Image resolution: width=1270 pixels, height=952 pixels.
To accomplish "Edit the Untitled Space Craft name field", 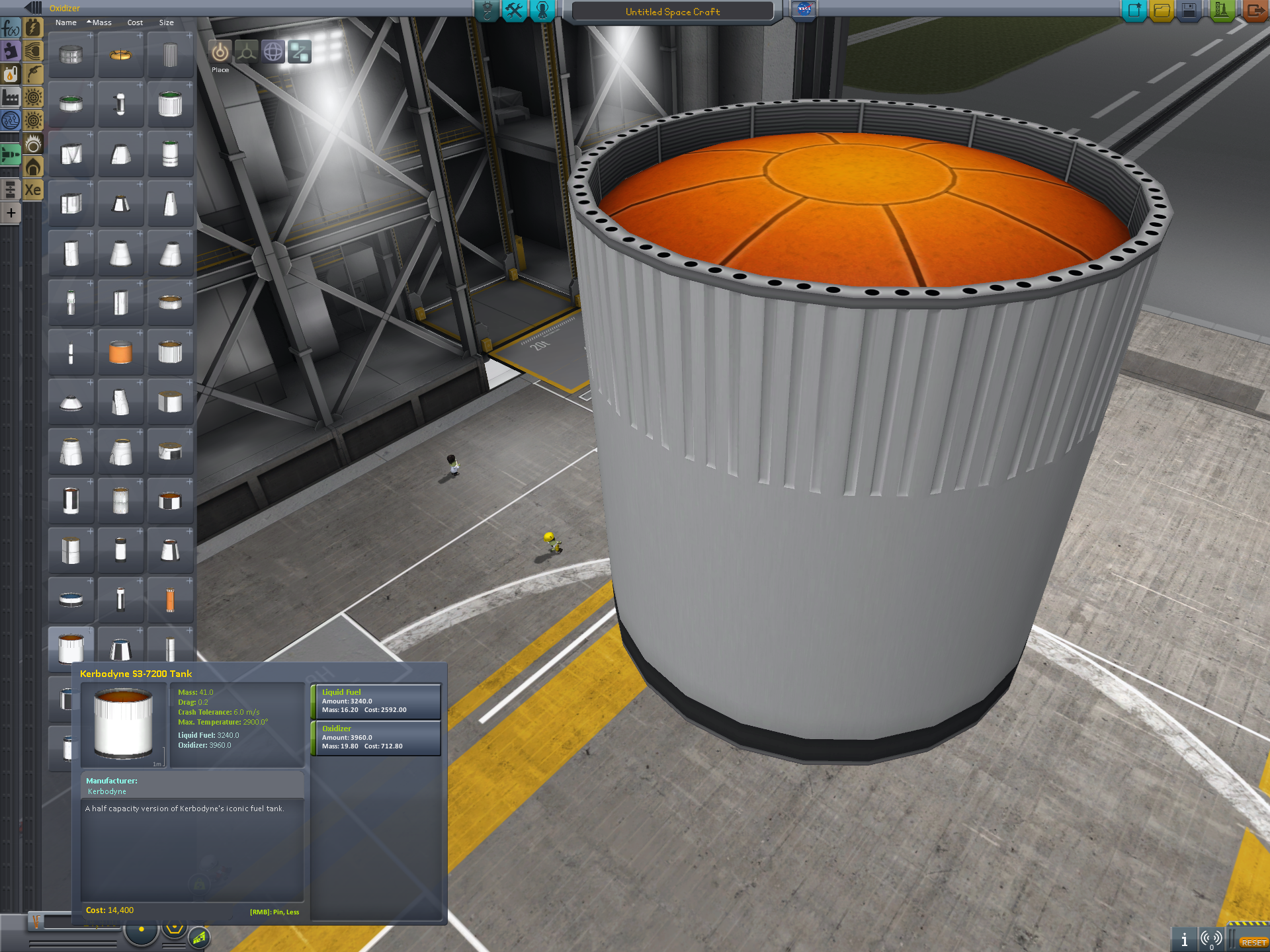I will (673, 11).
